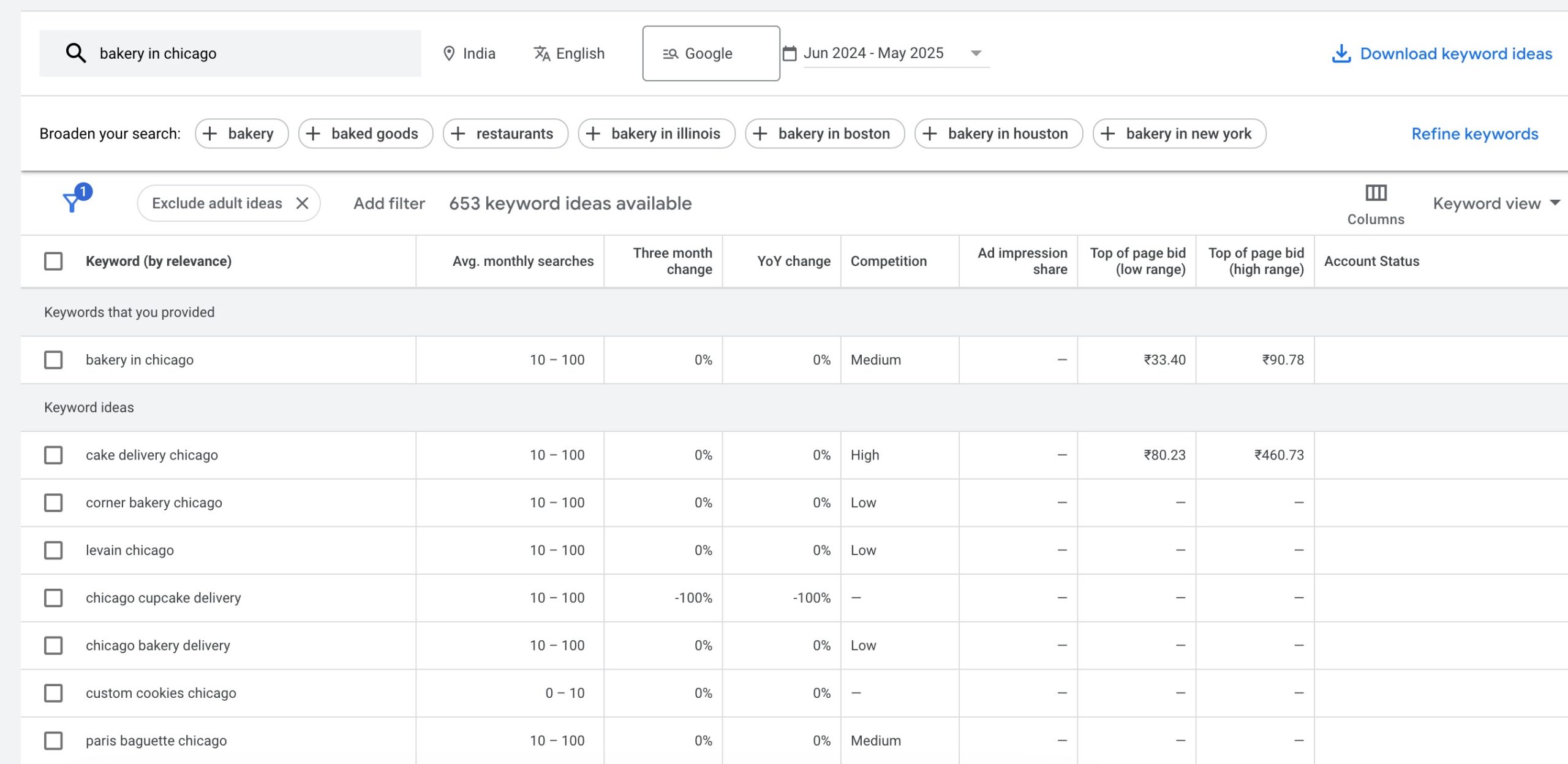
Task: Check the 'cake delivery chicago' row
Action: tap(53, 455)
